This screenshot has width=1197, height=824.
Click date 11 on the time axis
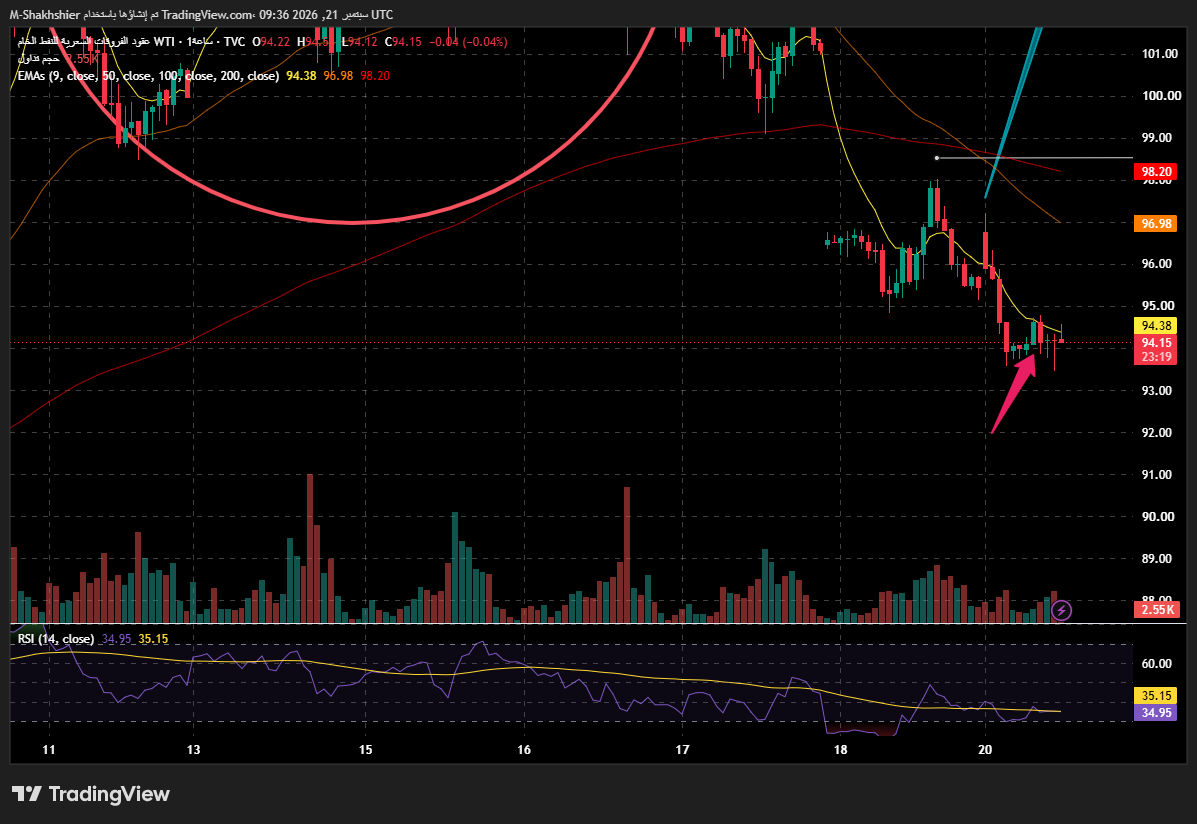tap(49, 750)
